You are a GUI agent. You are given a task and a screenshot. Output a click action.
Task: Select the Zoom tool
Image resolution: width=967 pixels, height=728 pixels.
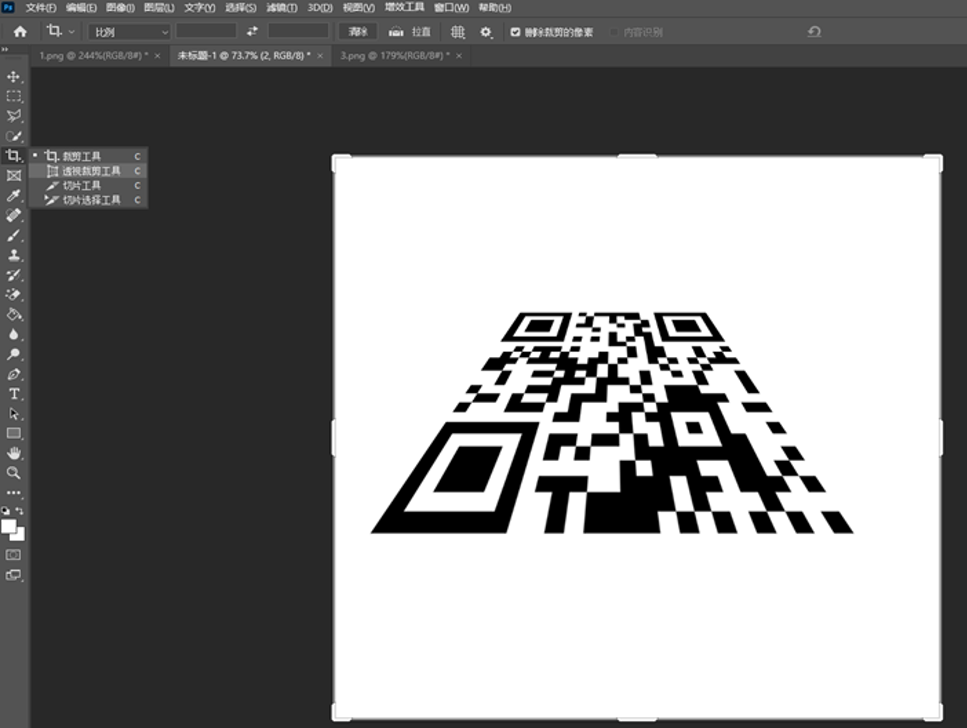click(14, 473)
